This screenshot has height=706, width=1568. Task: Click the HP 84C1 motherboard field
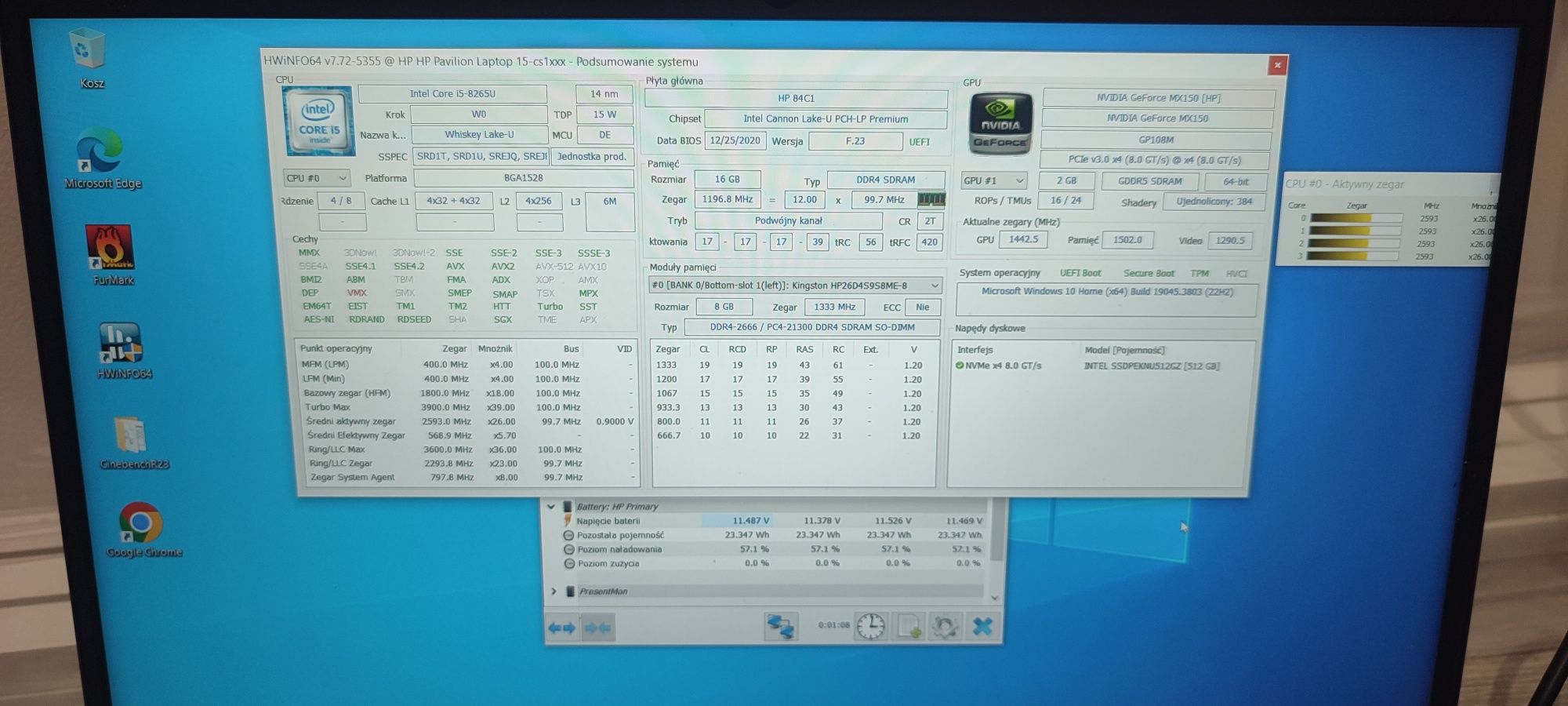point(796,98)
